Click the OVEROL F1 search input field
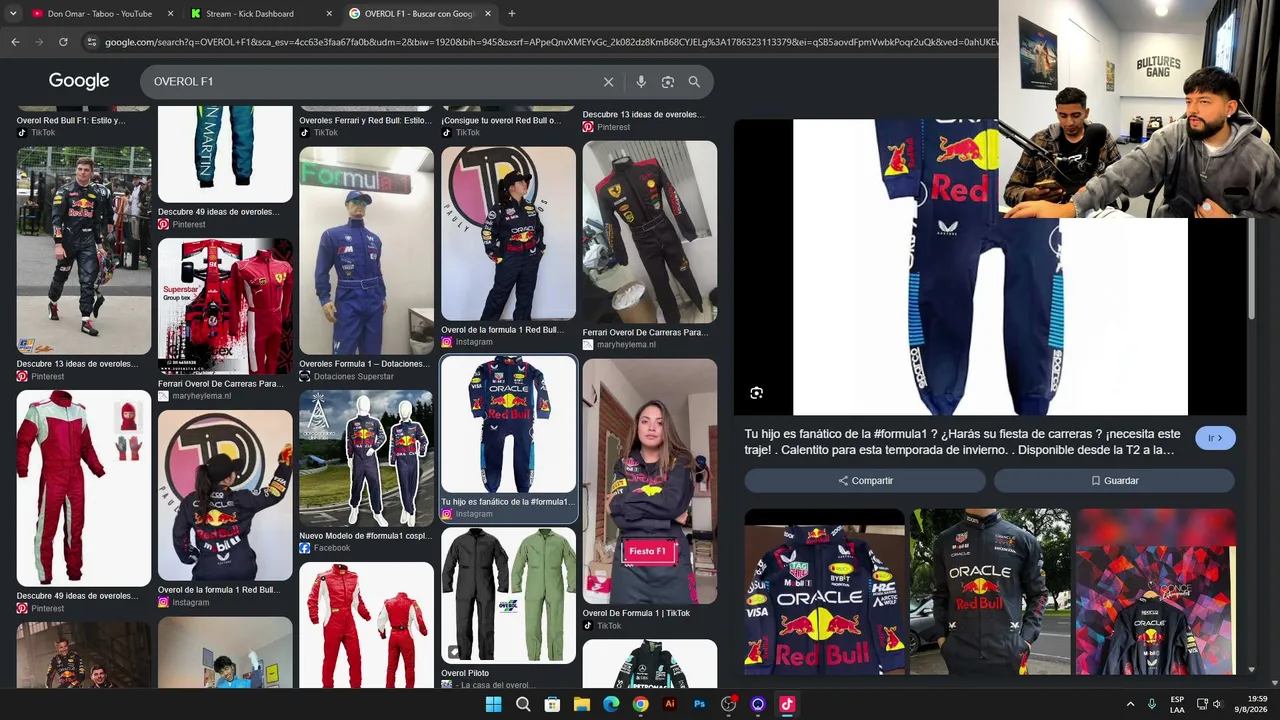This screenshot has width=1280, height=720. [370, 82]
